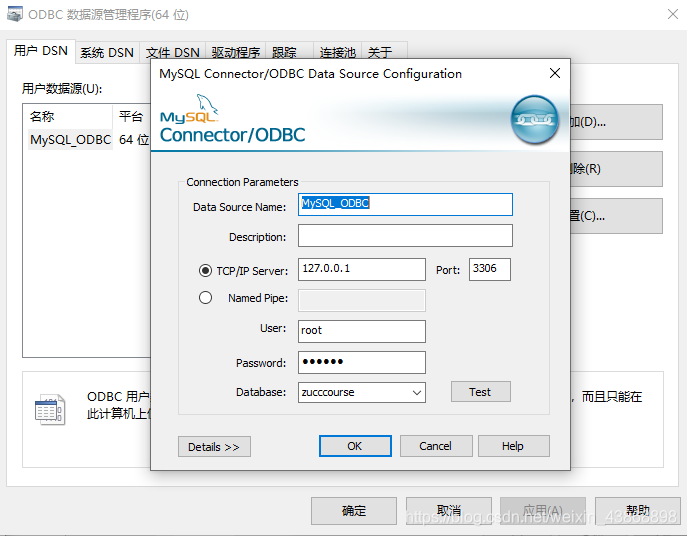Click the Port field showing 3306

pos(490,269)
